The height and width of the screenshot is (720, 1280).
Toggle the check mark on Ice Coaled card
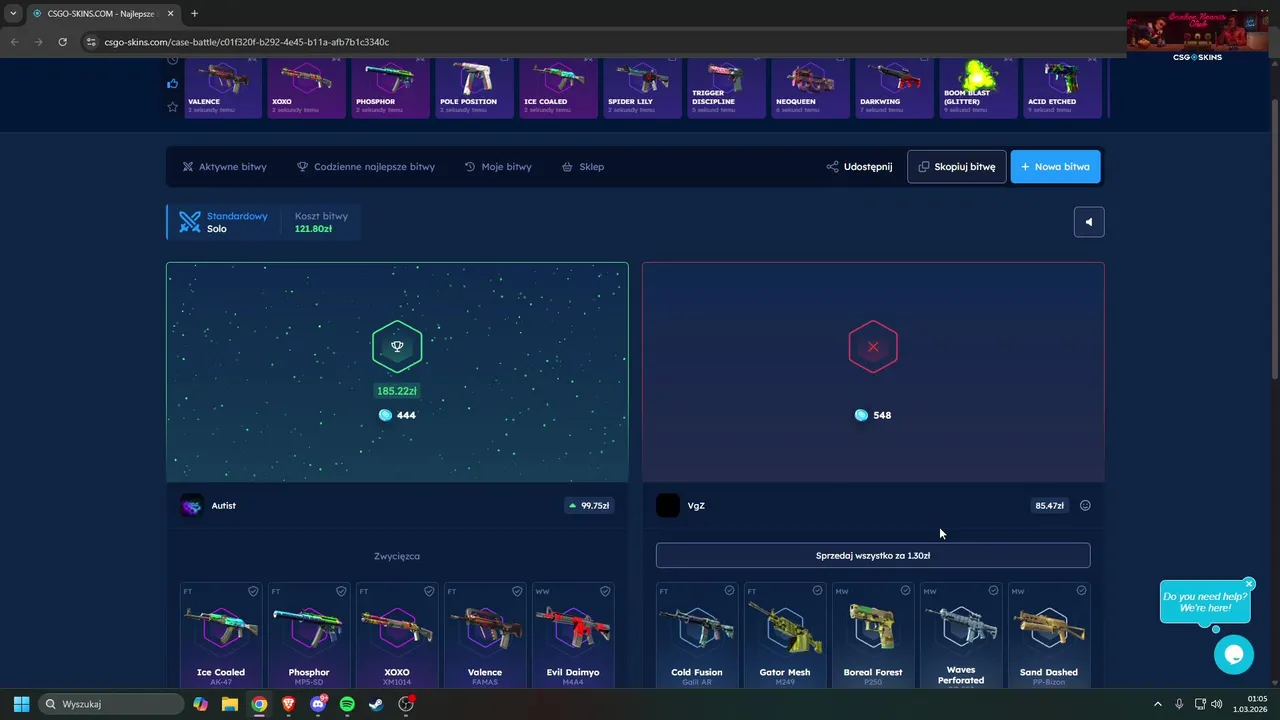253,591
